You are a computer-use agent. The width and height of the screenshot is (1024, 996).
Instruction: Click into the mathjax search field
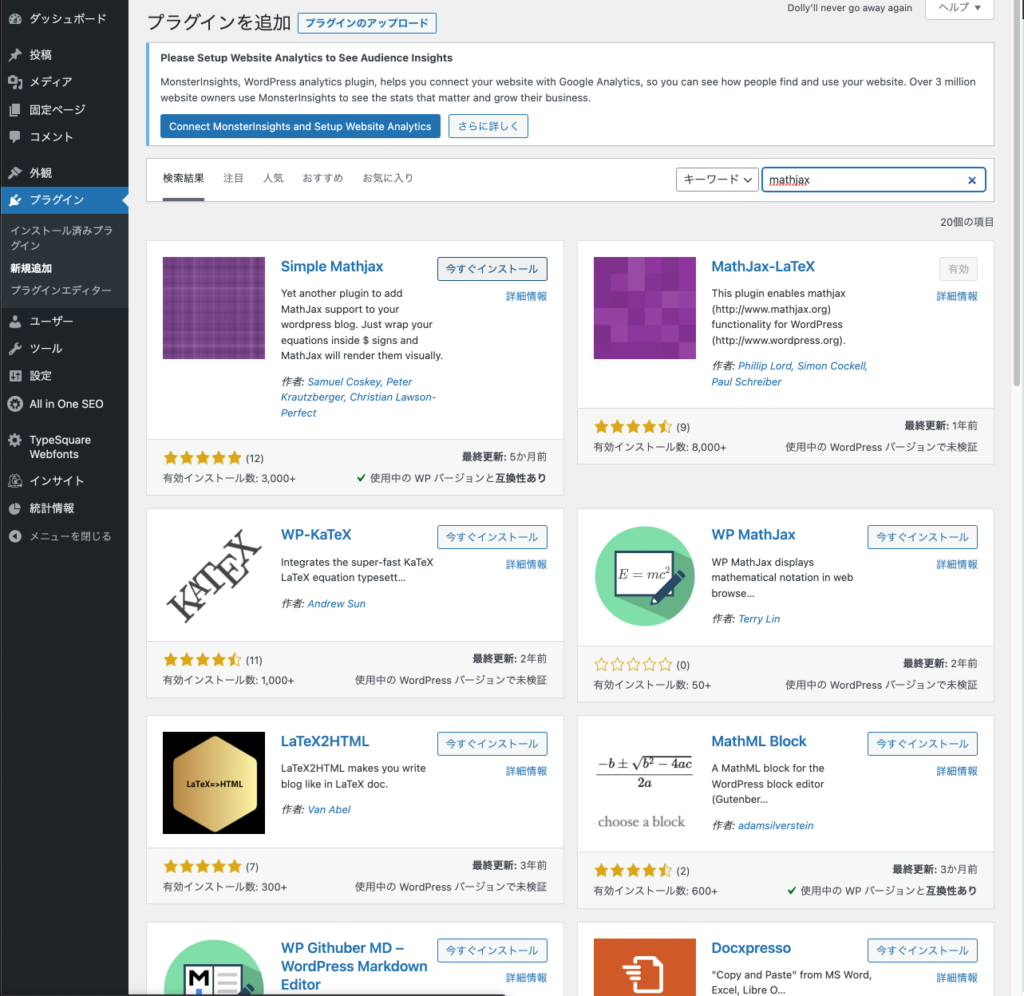pos(860,180)
